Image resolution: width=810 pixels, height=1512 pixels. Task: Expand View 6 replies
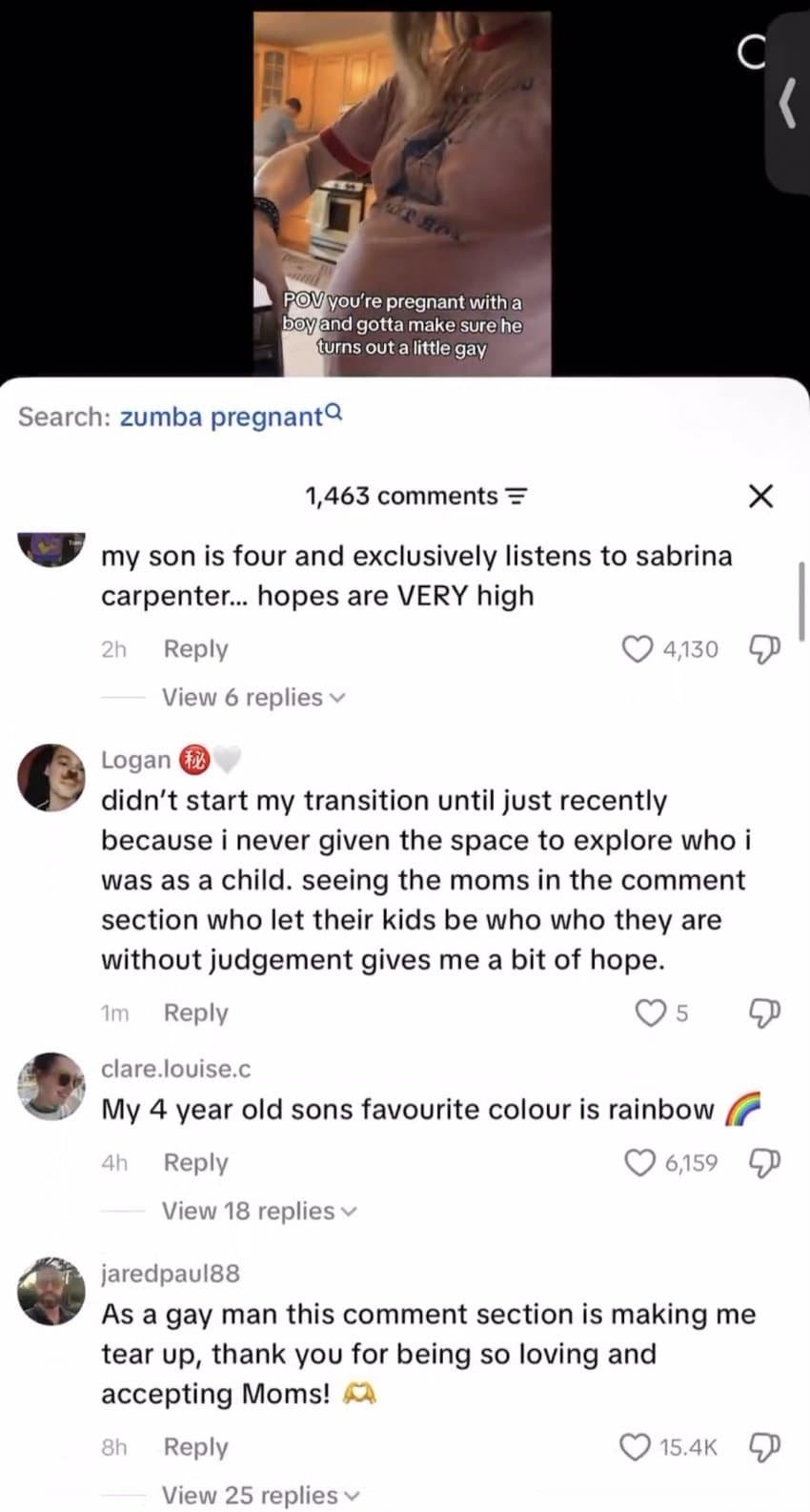tap(253, 698)
